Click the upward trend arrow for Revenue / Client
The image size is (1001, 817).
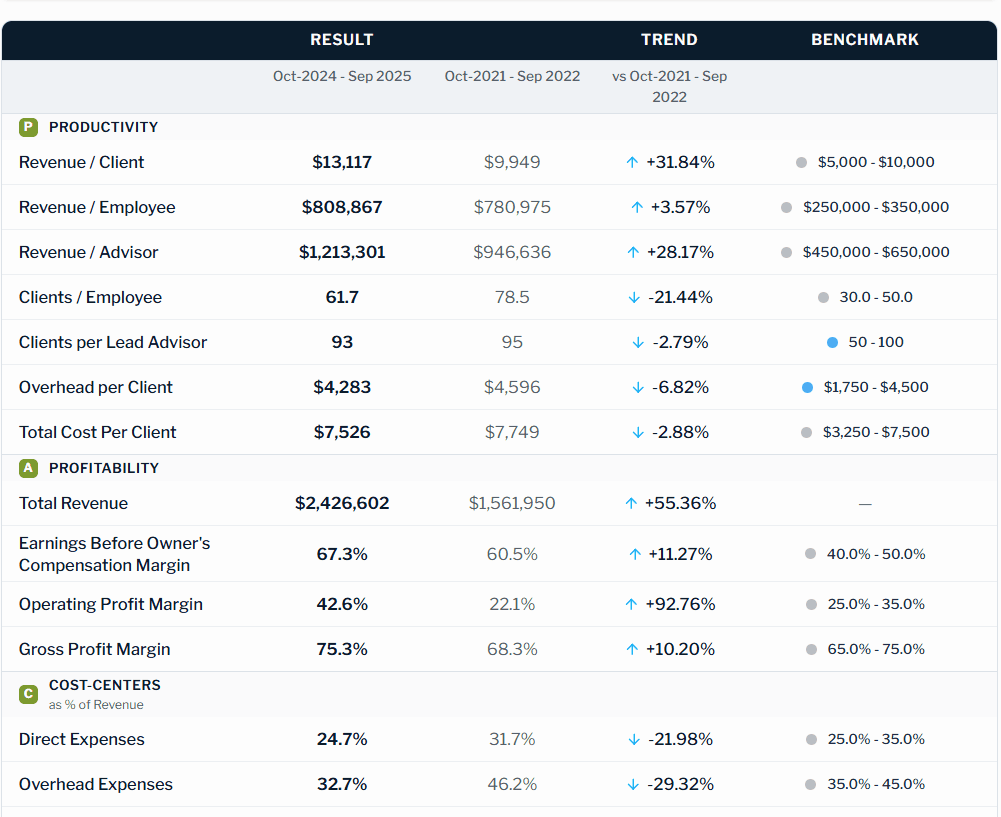click(630, 161)
